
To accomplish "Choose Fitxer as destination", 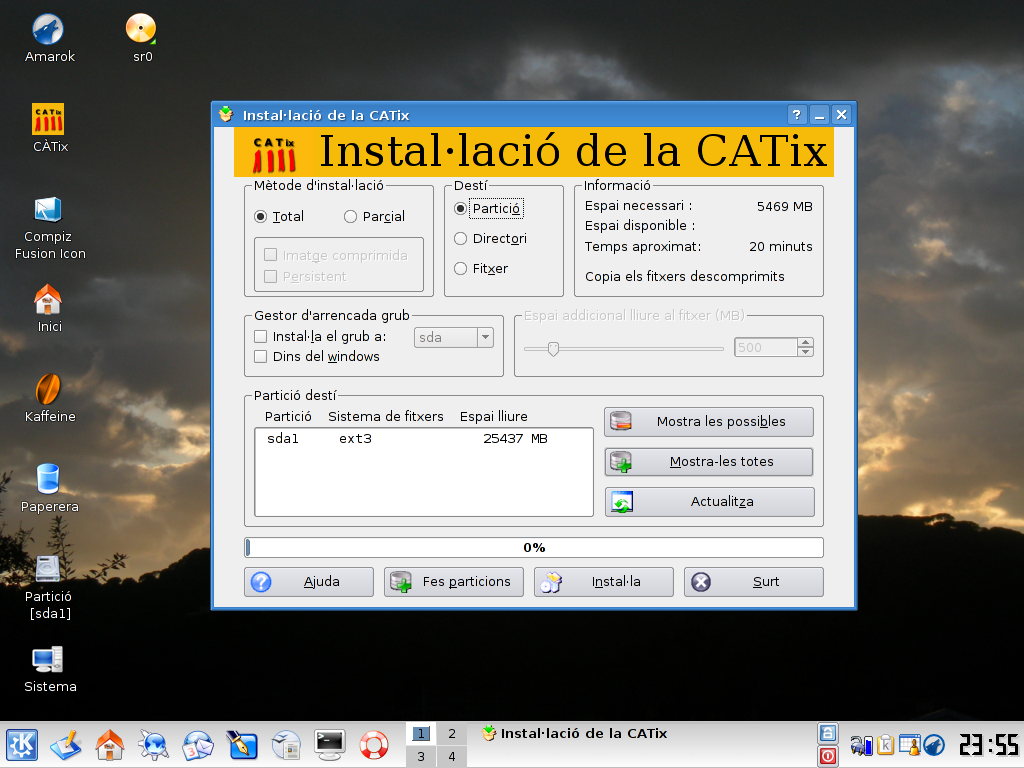I will coord(481,268).
